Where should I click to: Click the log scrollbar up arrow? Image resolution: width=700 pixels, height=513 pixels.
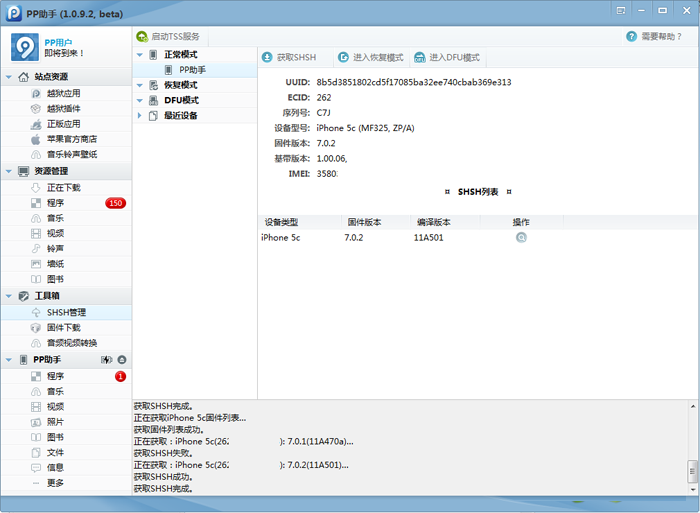[693, 406]
